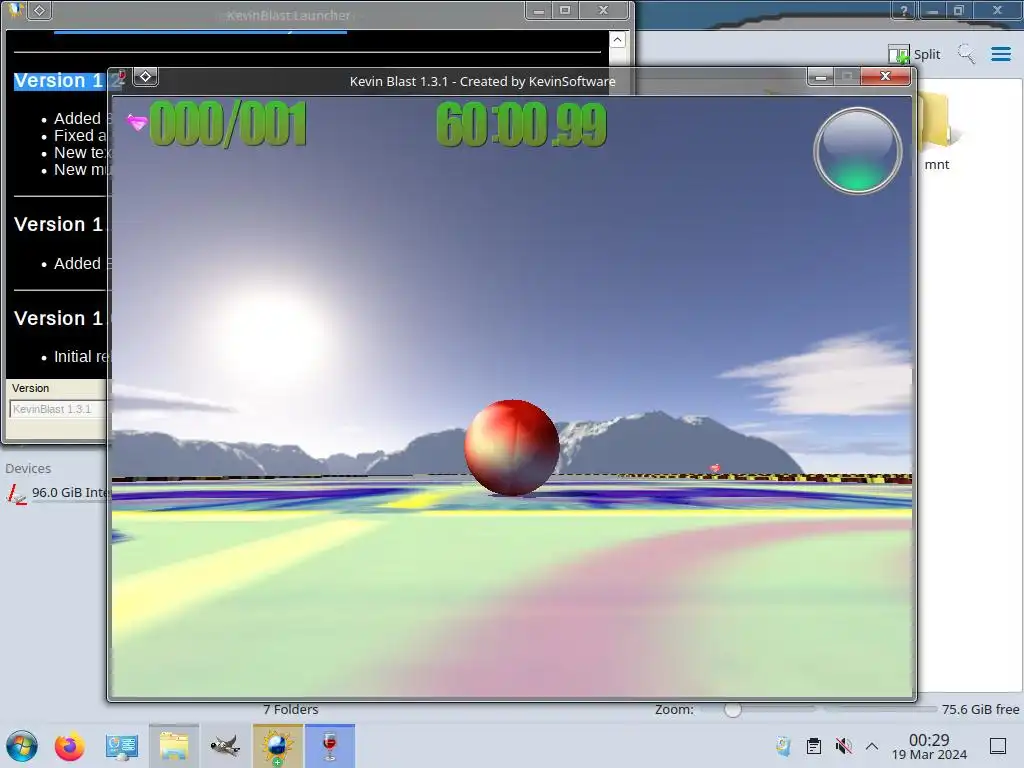Maximize the KevinBlast Launcher window
The height and width of the screenshot is (768, 1024).
click(565, 10)
